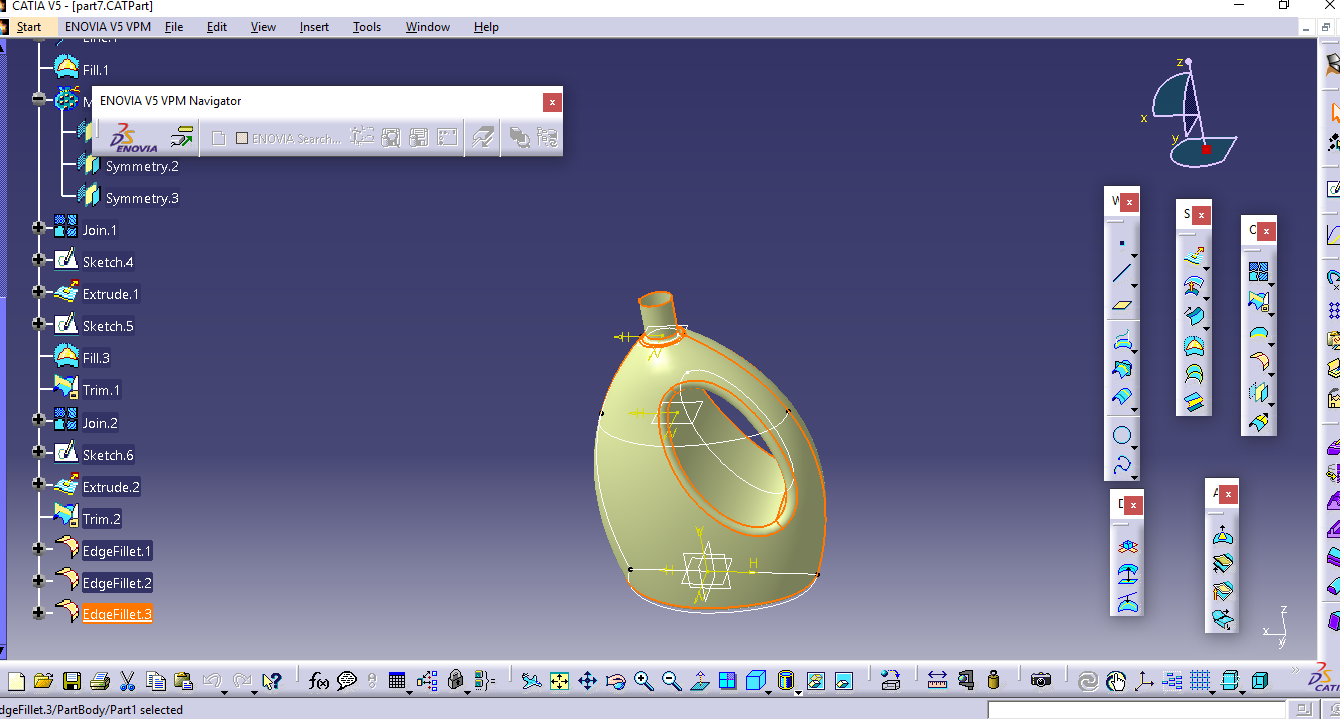Click the Normal View icon
Screen dimensions: 1340x719
(699, 681)
